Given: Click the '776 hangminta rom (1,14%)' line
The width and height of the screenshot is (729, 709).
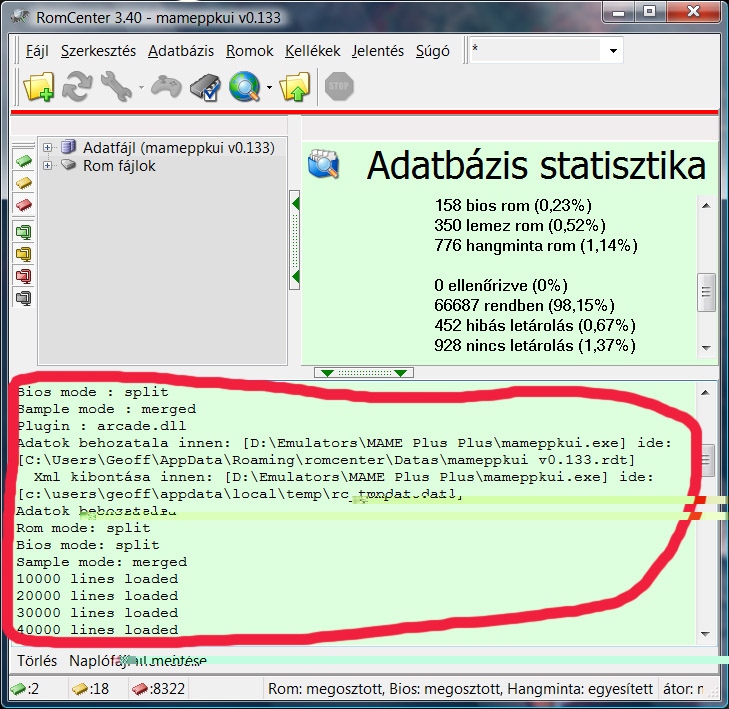Looking at the screenshot, I should (x=536, y=245).
